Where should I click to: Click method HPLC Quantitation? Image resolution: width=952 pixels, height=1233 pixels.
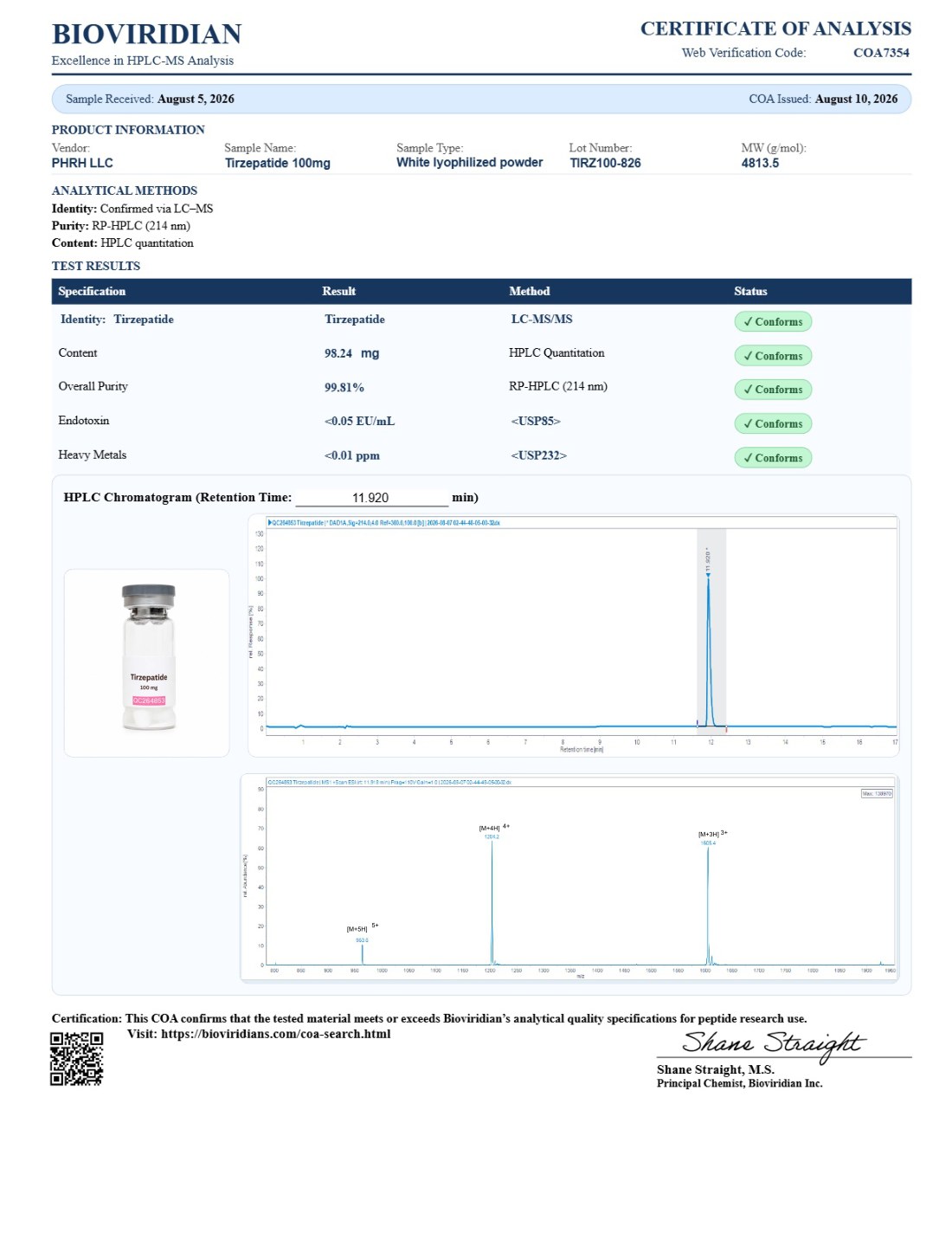pos(556,352)
